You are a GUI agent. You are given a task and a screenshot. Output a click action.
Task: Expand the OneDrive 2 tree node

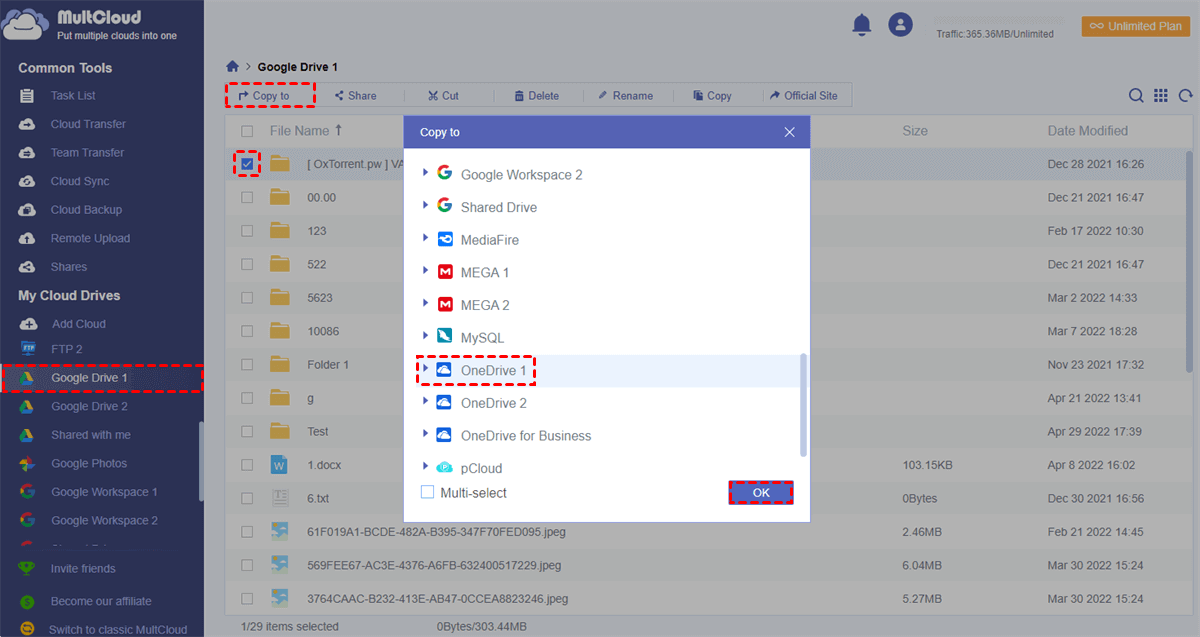(426, 402)
